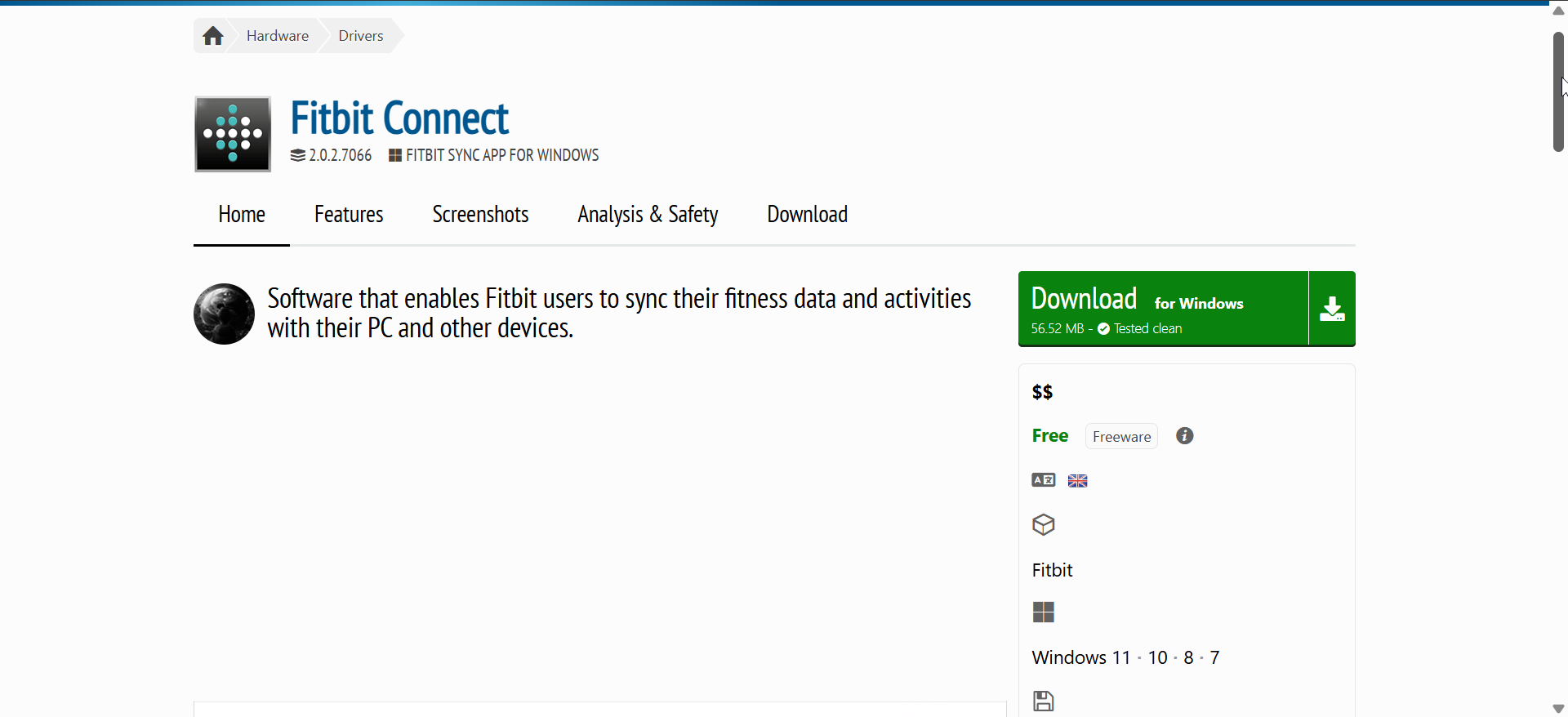Click the home icon in breadcrumb
1568x717 pixels.
[x=213, y=36]
